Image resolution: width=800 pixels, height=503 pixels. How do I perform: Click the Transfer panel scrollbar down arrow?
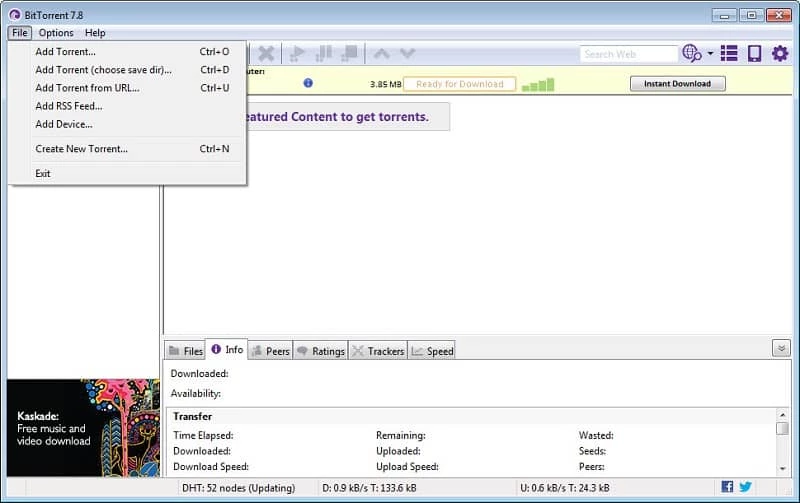tap(782, 469)
